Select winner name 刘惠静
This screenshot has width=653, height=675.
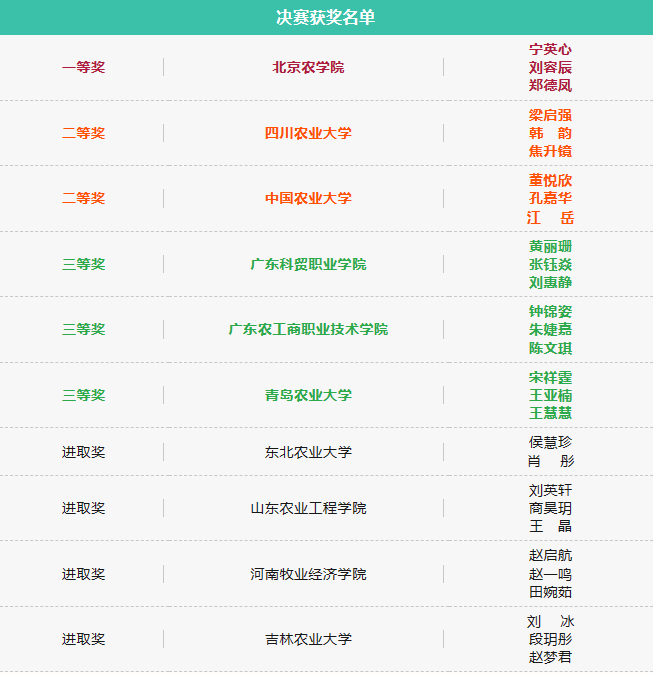coord(550,282)
